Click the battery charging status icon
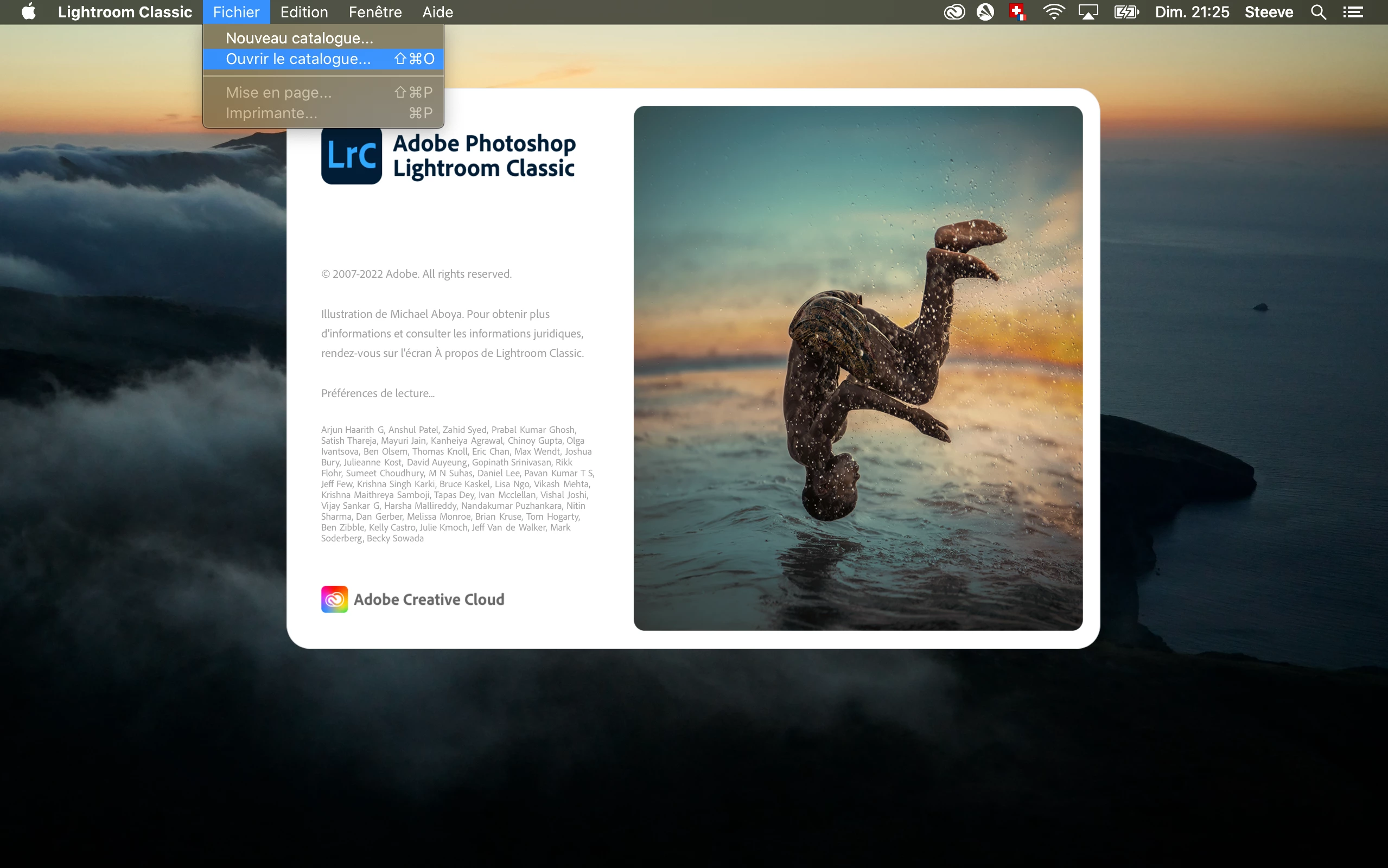Viewport: 1388px width, 868px height. [1126, 12]
